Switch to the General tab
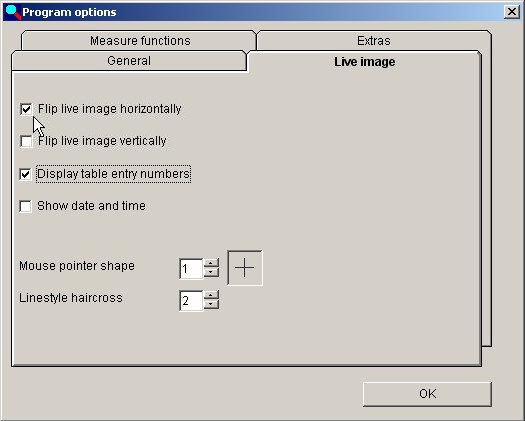This screenshot has width=525, height=421. click(129, 61)
